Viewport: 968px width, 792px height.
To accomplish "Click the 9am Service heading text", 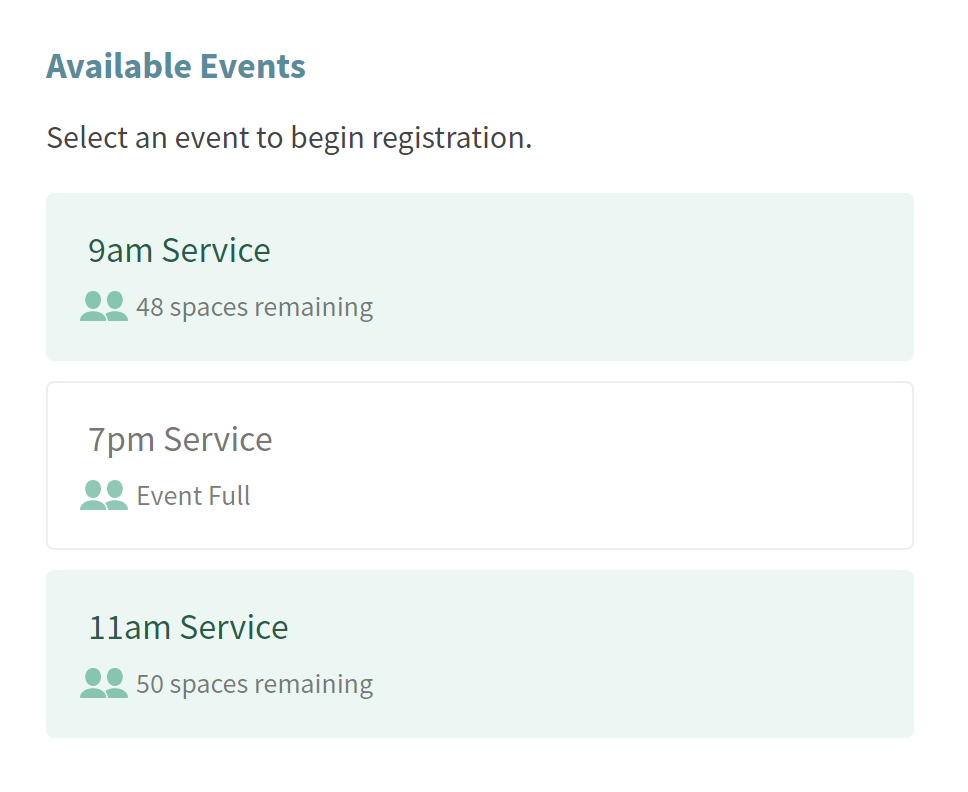I will 180,250.
